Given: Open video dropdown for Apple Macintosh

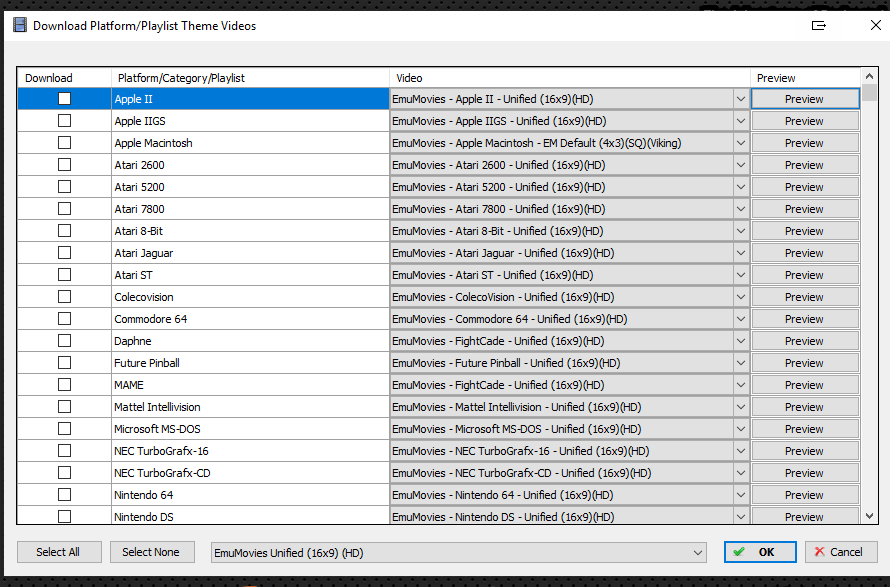Looking at the screenshot, I should [741, 143].
